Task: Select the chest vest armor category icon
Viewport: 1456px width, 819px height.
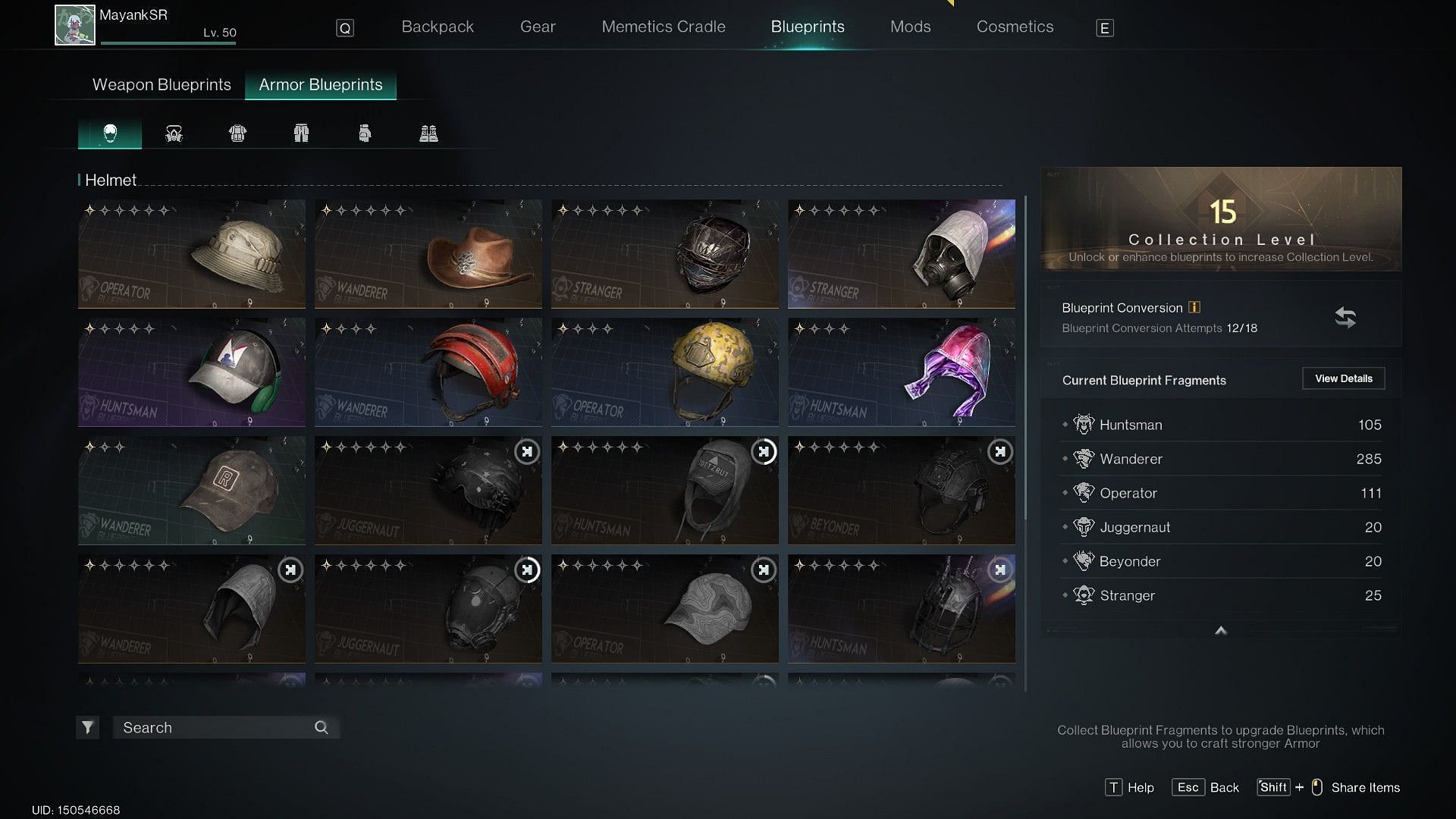Action: click(x=237, y=134)
